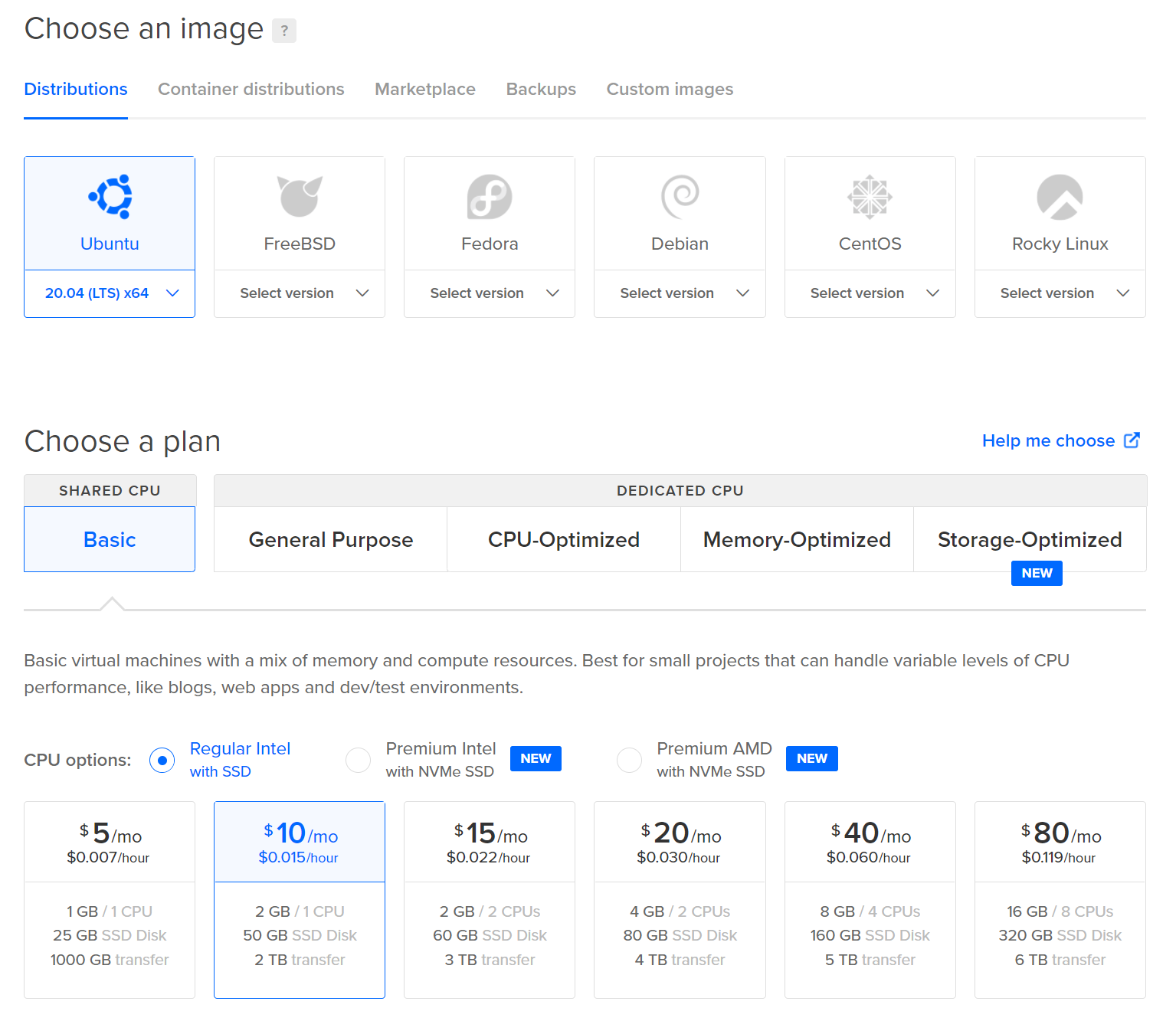Click the $0.030/hour price text
1176x1021 pixels.
[x=679, y=858]
